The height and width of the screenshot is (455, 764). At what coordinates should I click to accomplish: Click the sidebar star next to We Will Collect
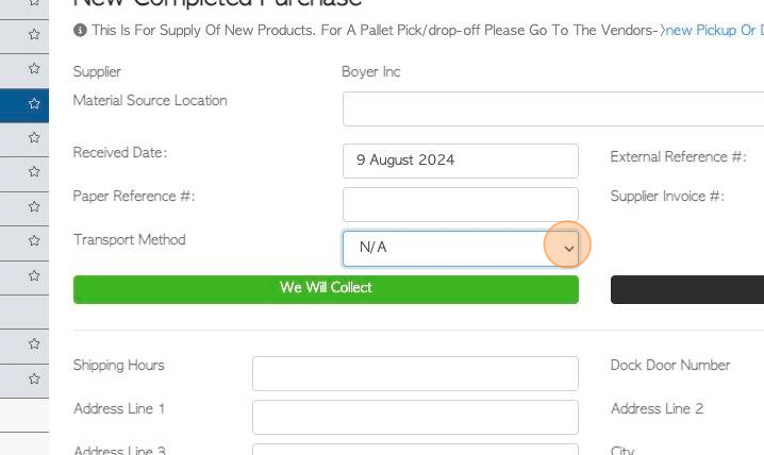[x=34, y=276]
